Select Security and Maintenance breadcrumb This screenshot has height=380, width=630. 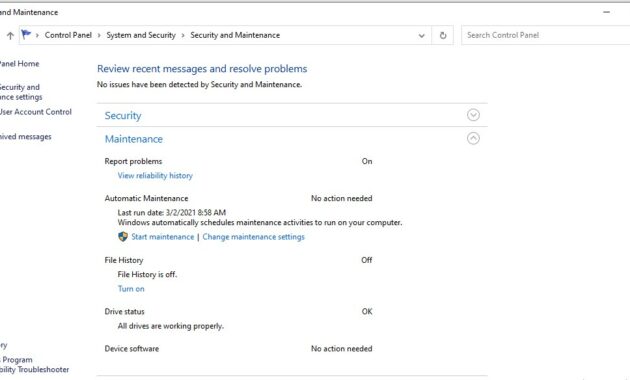coord(235,35)
